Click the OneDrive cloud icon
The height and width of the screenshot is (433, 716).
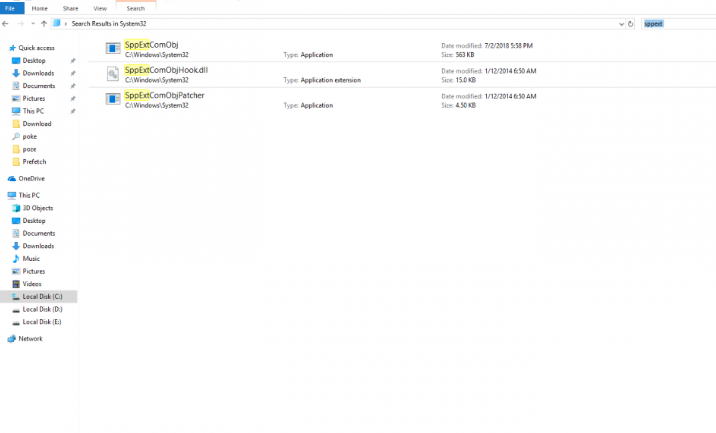(x=12, y=179)
